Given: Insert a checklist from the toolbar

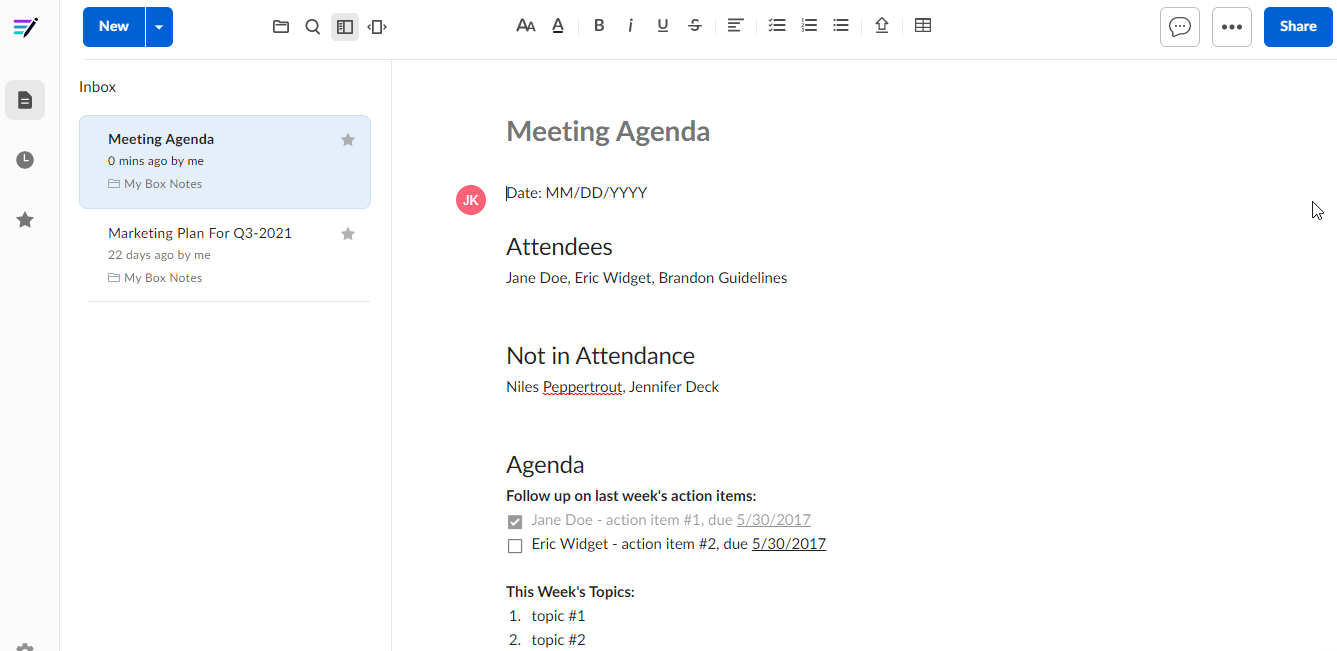Looking at the screenshot, I should [777, 26].
